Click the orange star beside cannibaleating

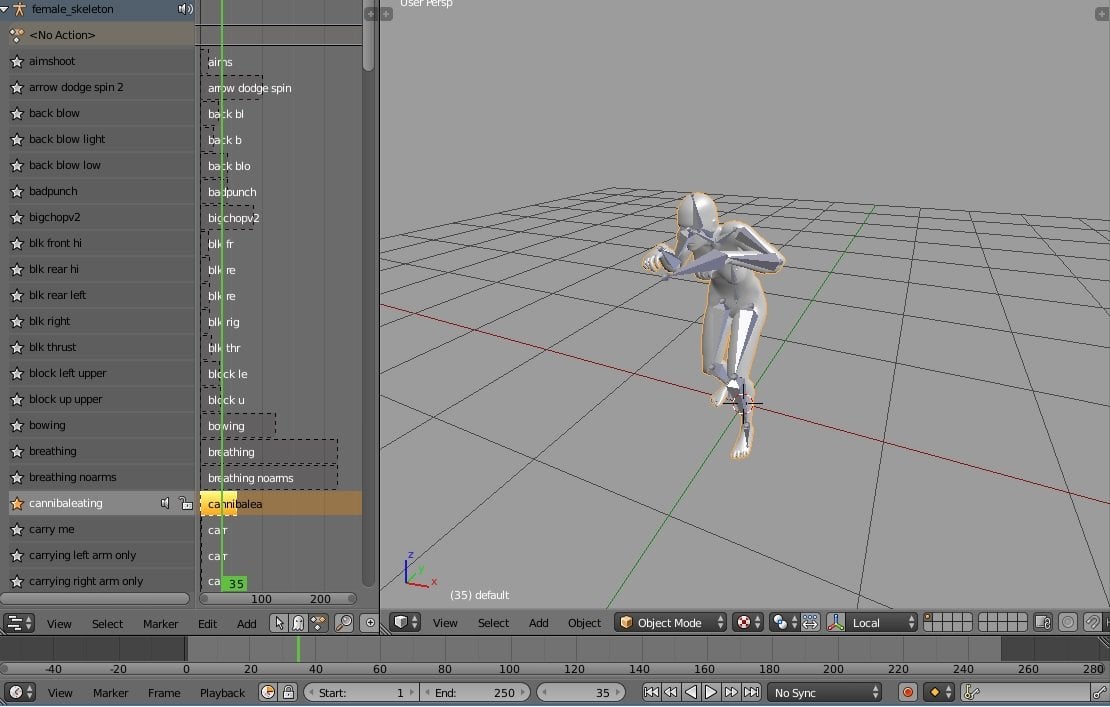coord(17,504)
